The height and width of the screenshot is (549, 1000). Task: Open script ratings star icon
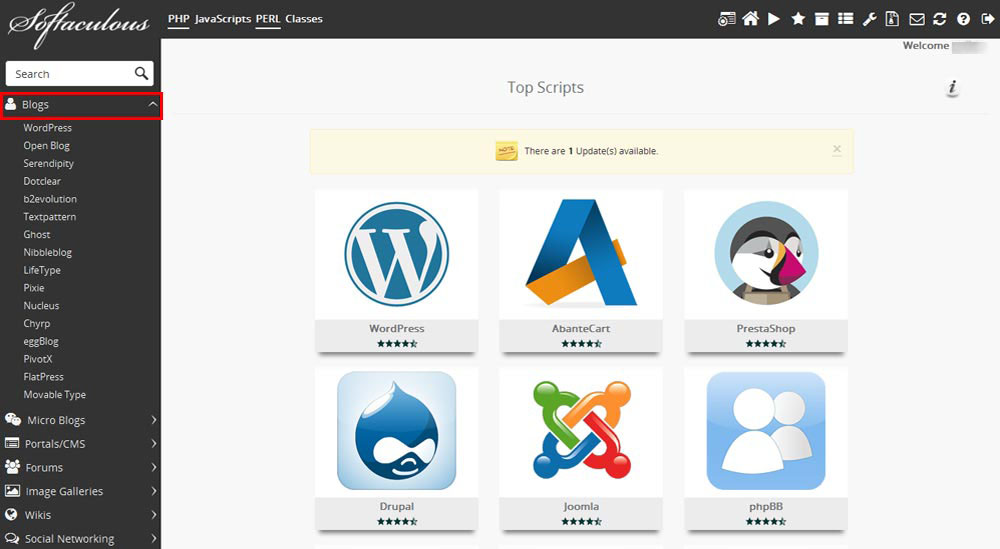tap(798, 19)
